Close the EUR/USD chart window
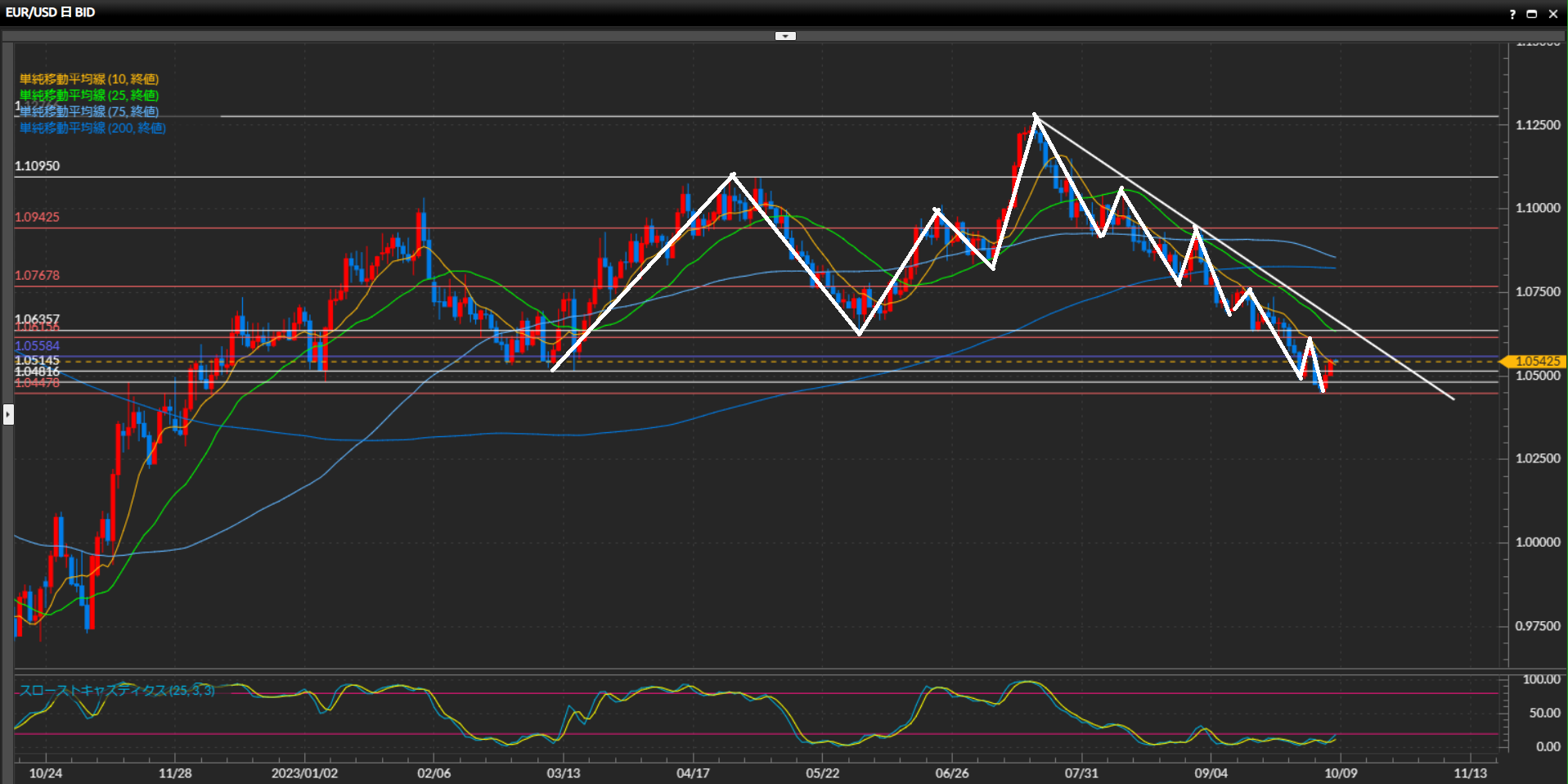This screenshot has height=784, width=1568. pos(1553,14)
